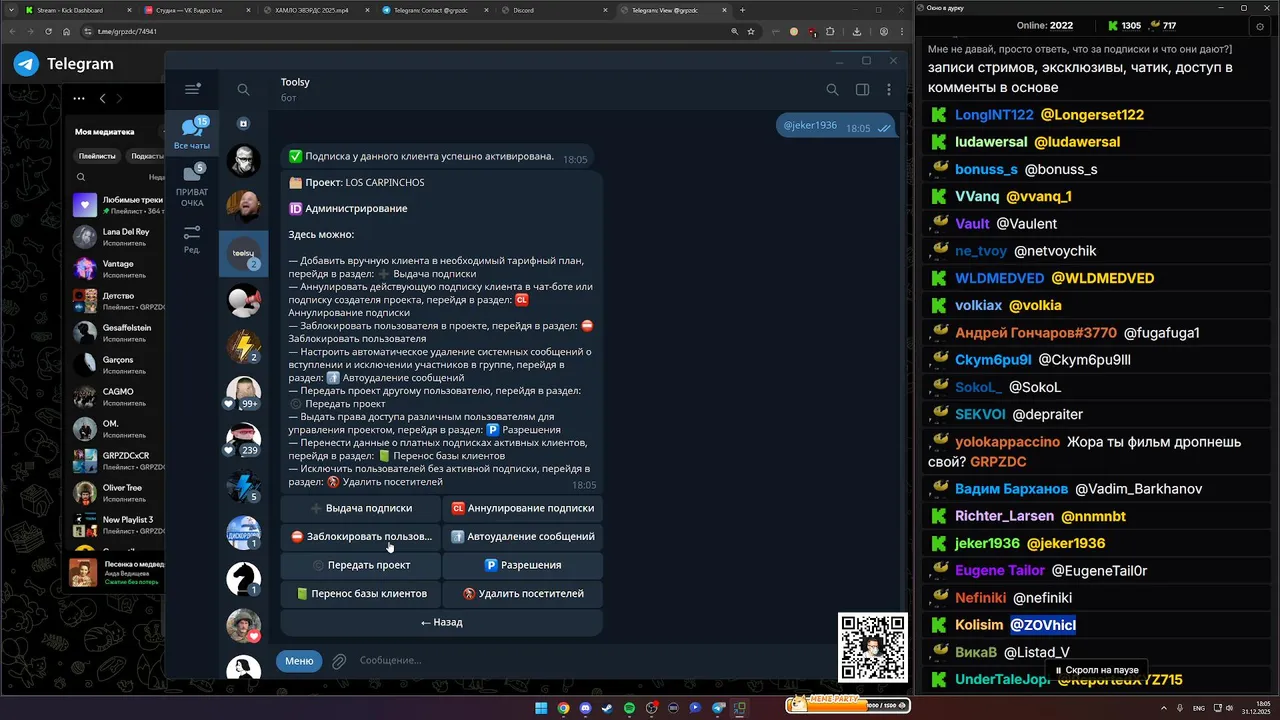Click 'Передать проект' bot button
Viewport: 1280px width, 720px height.
361,565
